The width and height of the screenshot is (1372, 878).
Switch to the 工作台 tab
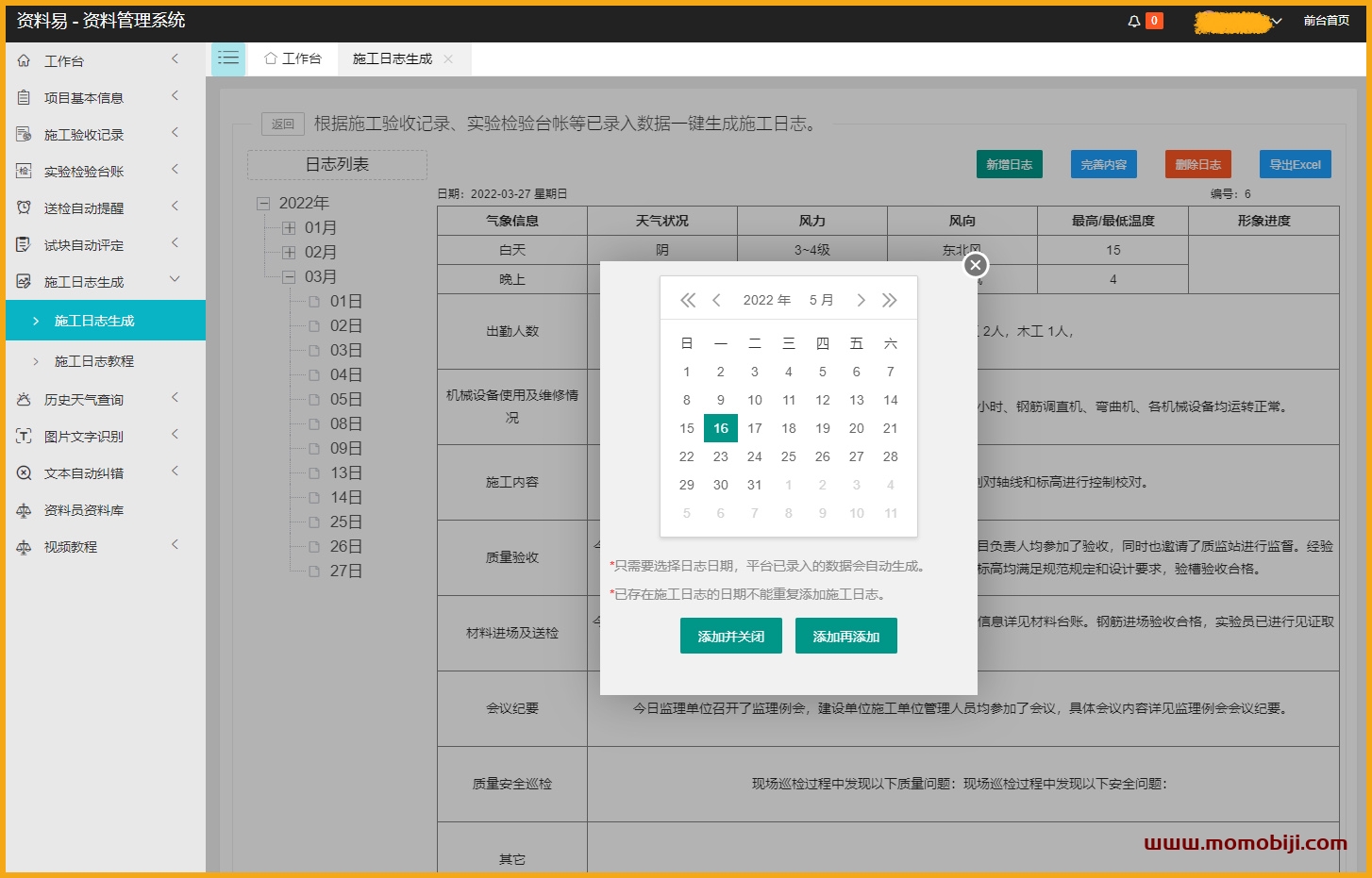tap(293, 58)
